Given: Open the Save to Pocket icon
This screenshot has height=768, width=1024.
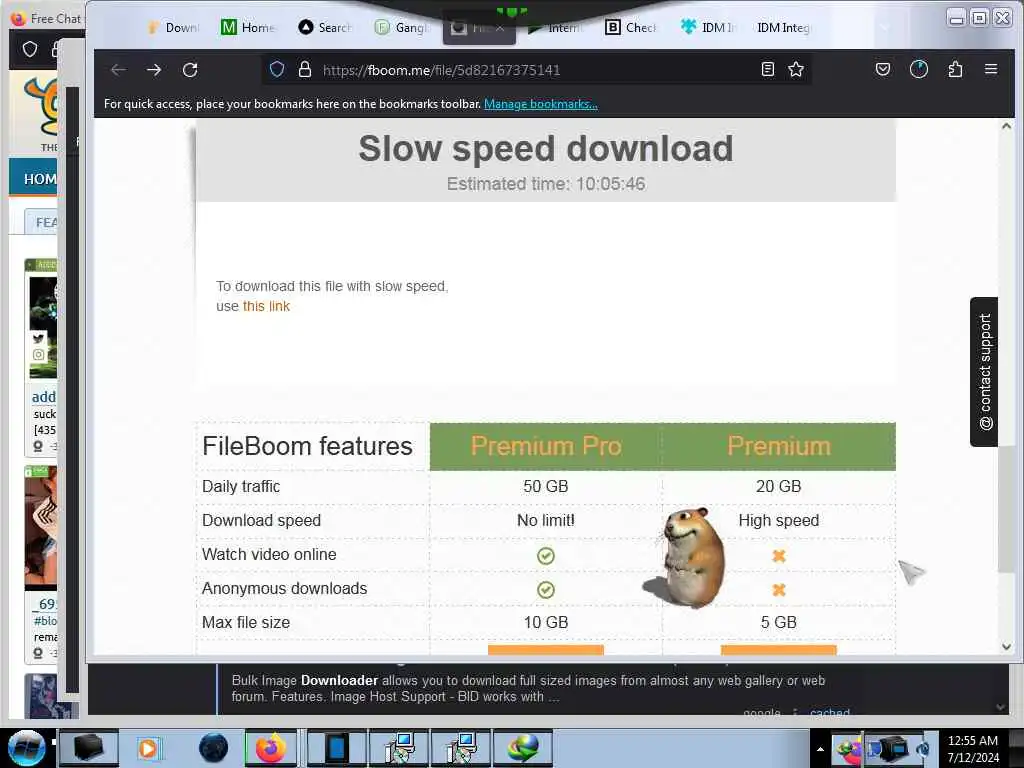Looking at the screenshot, I should tap(883, 69).
